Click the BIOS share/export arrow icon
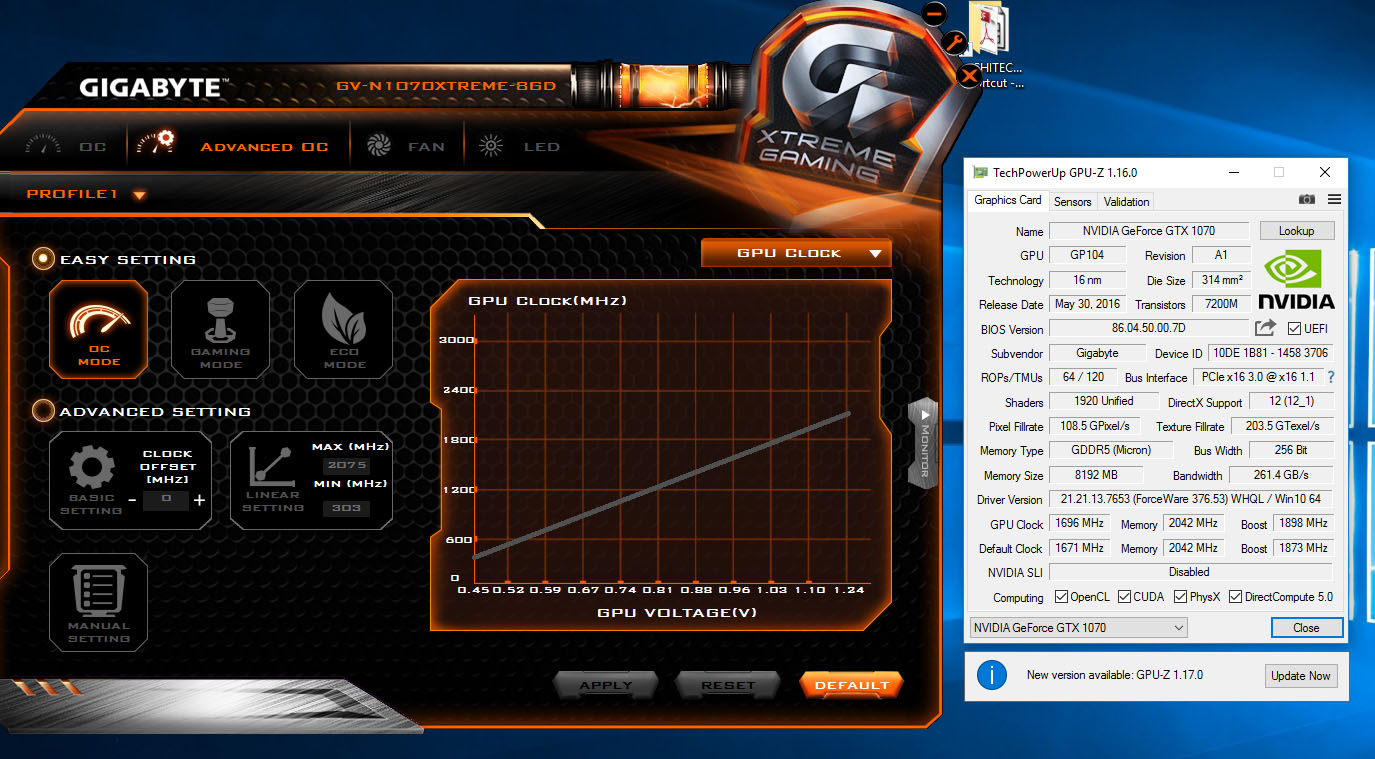 [x=1265, y=328]
